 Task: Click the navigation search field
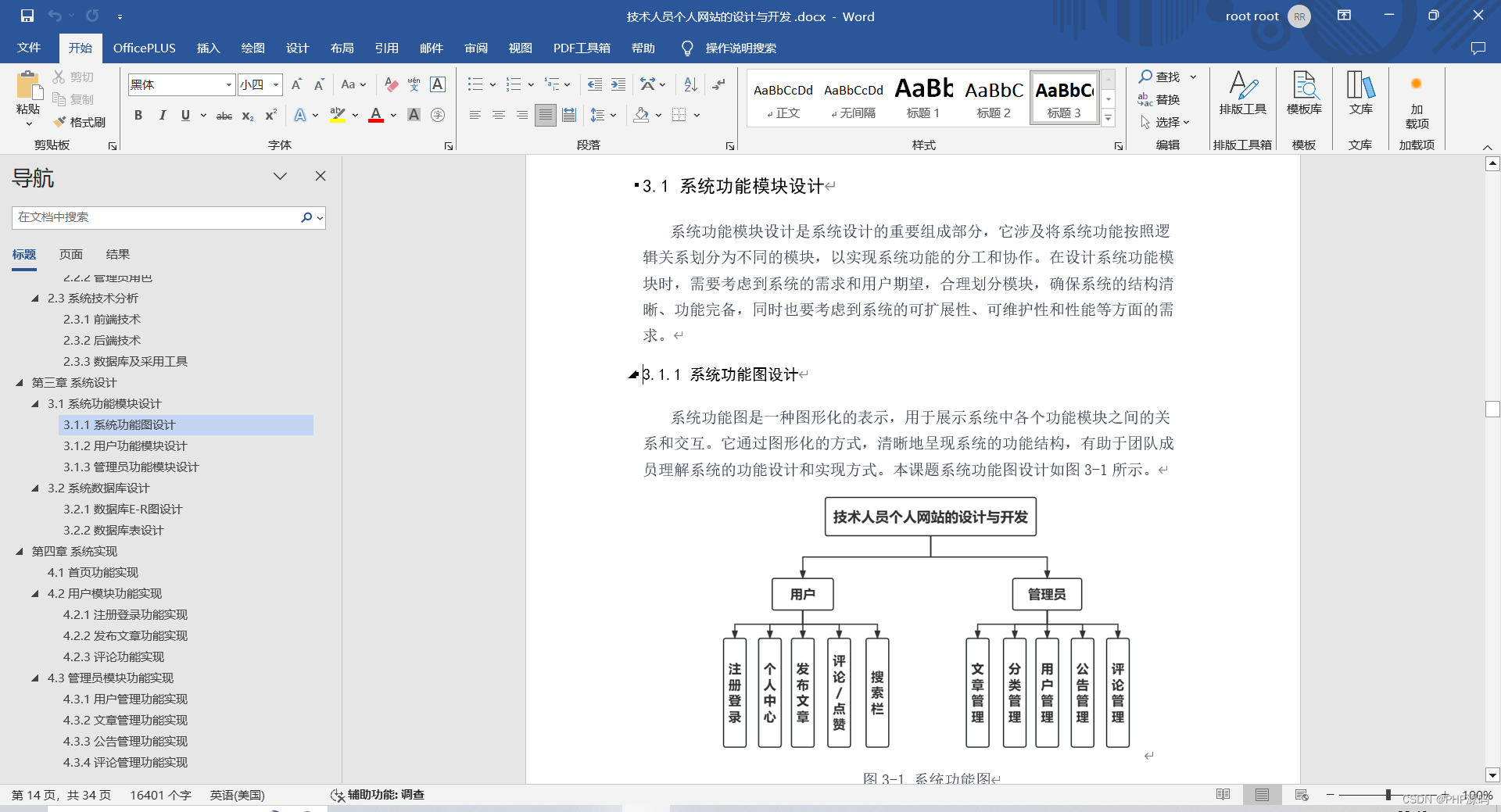(156, 217)
